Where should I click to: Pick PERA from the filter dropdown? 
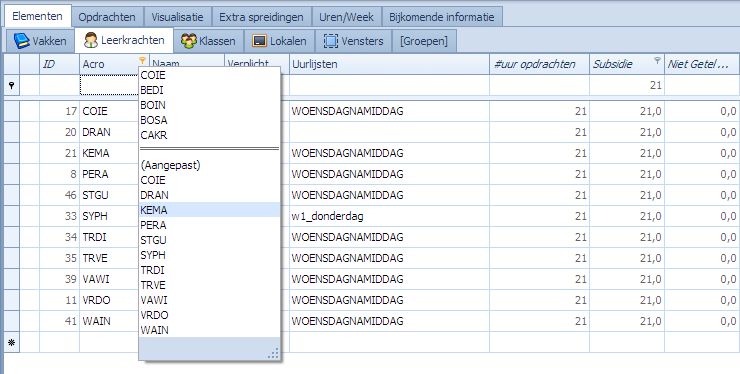click(209, 225)
